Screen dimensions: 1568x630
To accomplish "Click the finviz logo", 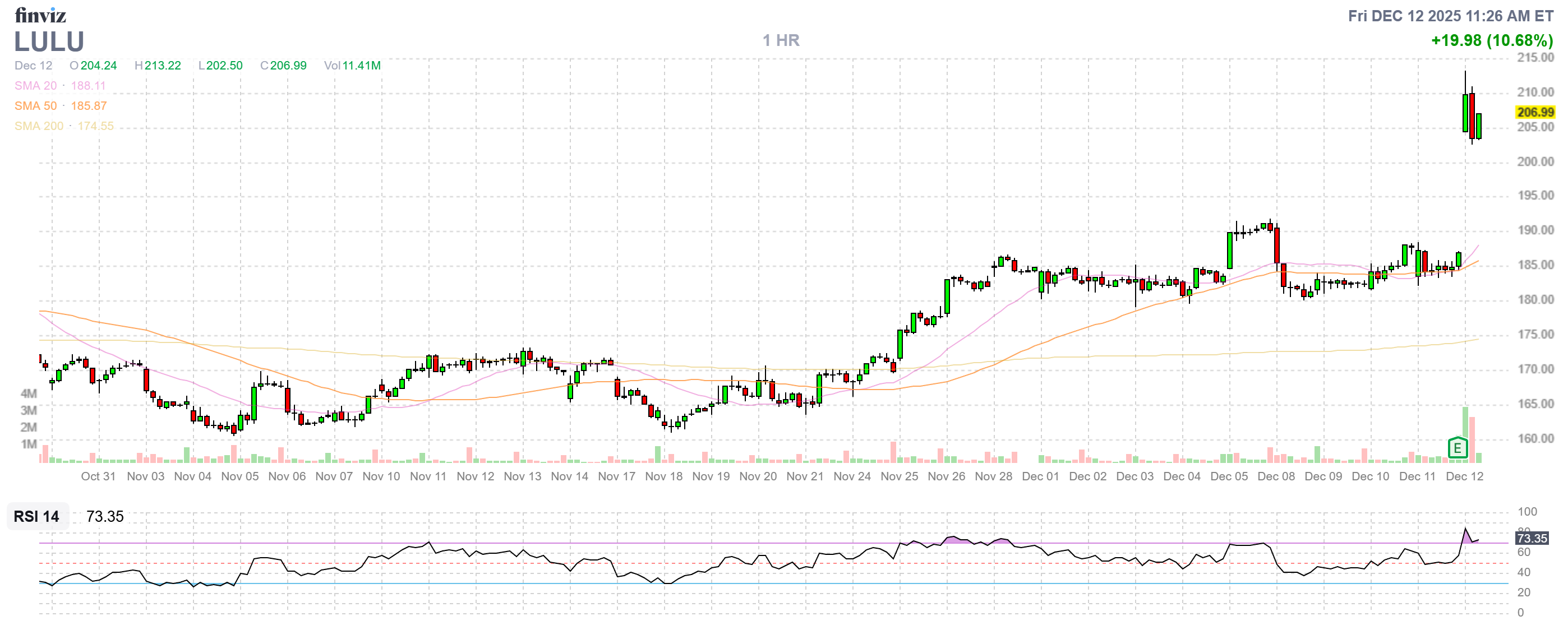I will point(40,15).
